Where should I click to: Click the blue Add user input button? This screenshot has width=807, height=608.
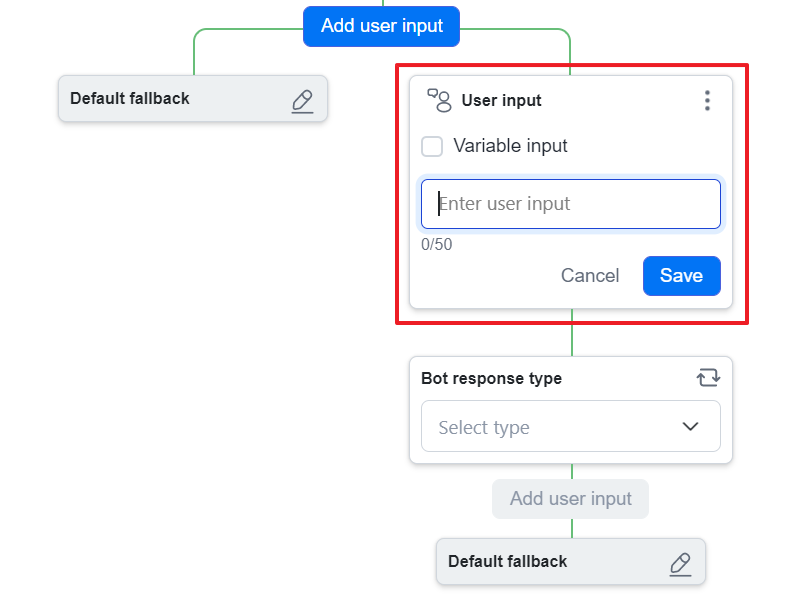(380, 26)
